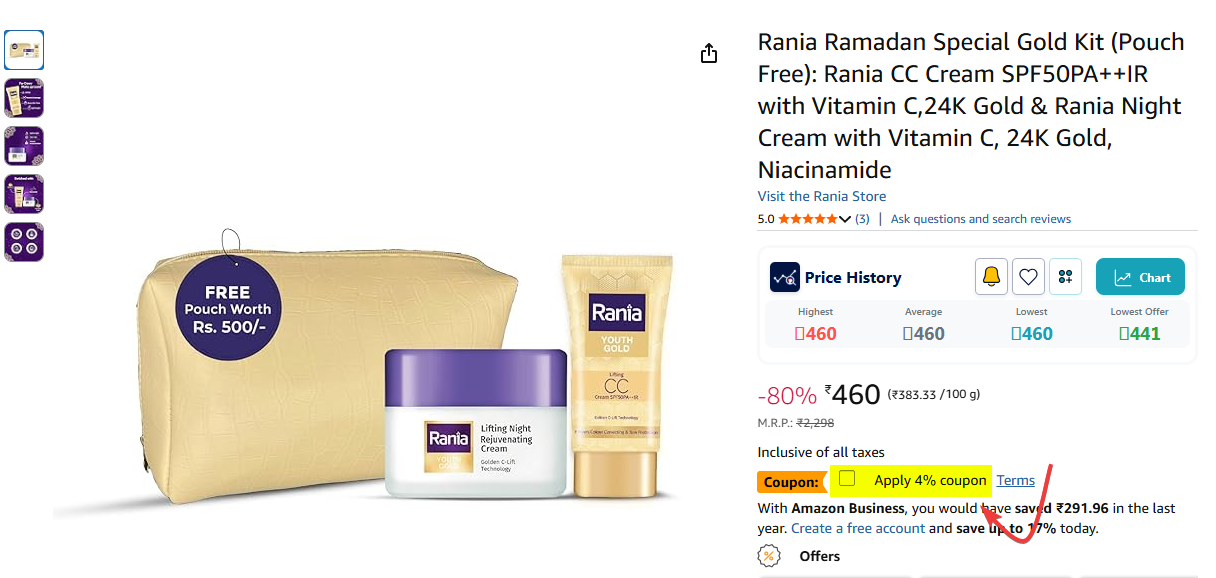
Task: Open coupon Terms link
Action: point(1016,481)
